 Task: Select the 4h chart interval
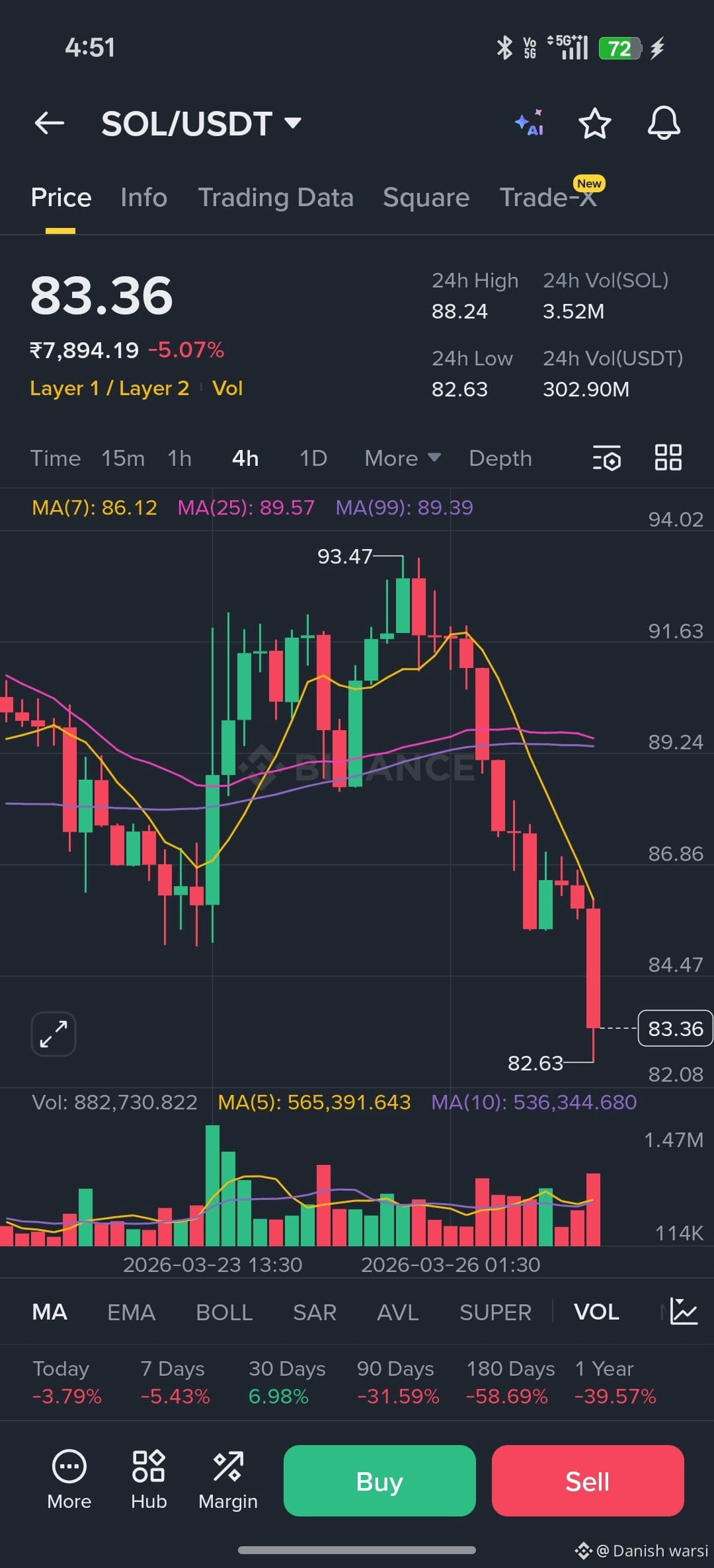(245, 458)
